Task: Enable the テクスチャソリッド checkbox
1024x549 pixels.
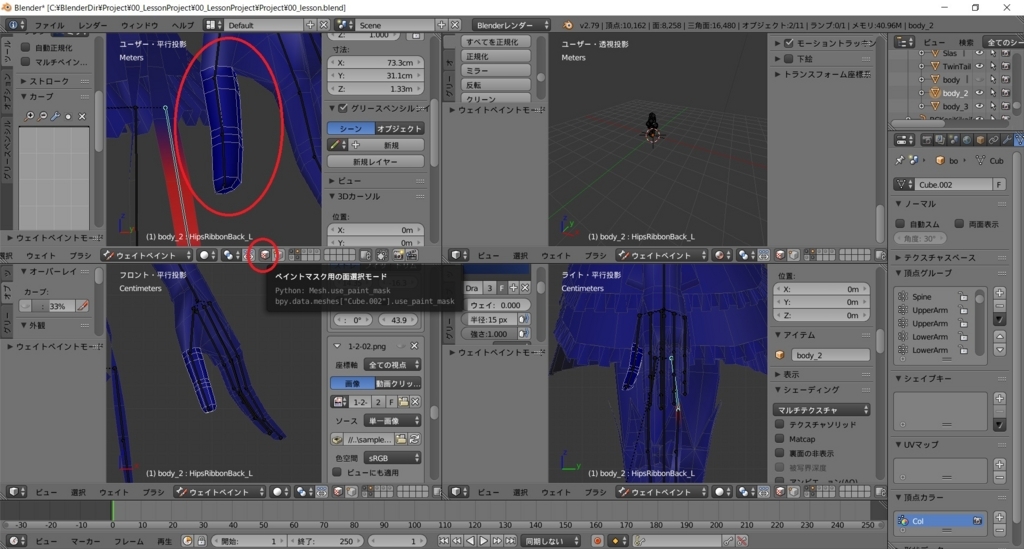Action: click(x=779, y=424)
